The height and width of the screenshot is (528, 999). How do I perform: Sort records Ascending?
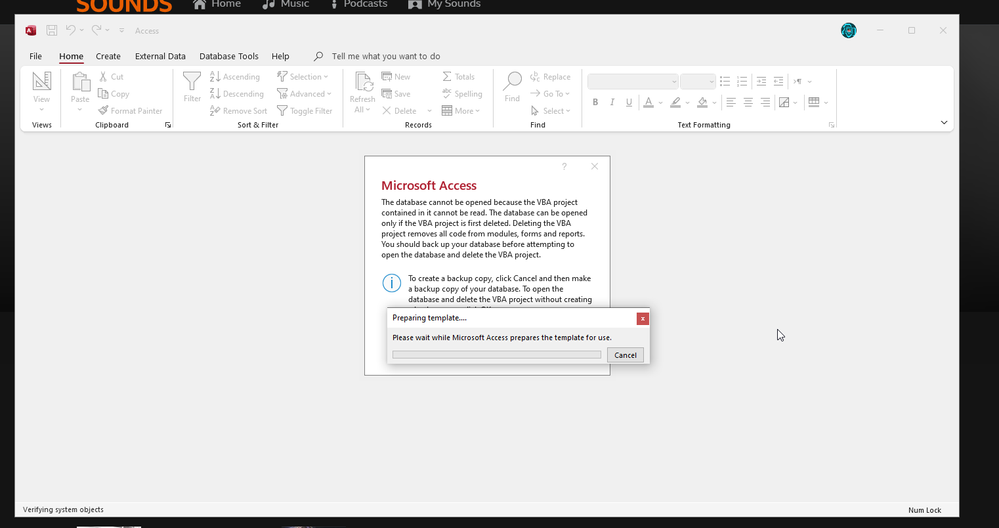[234, 76]
